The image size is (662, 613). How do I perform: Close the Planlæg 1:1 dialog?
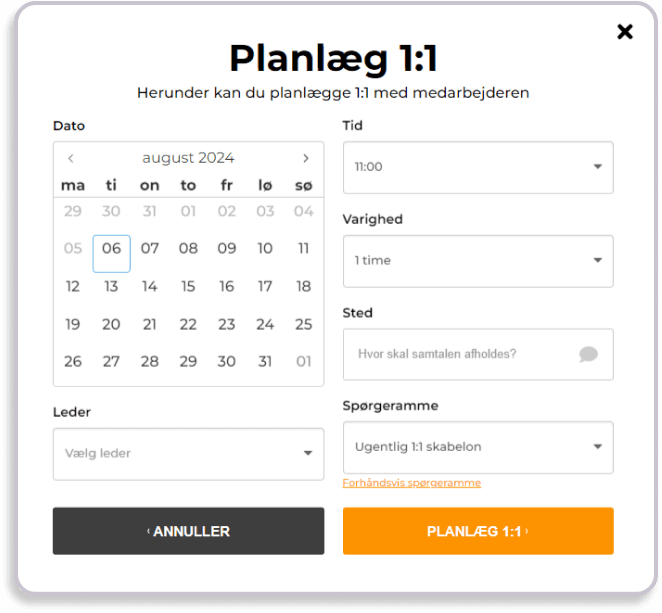(625, 32)
